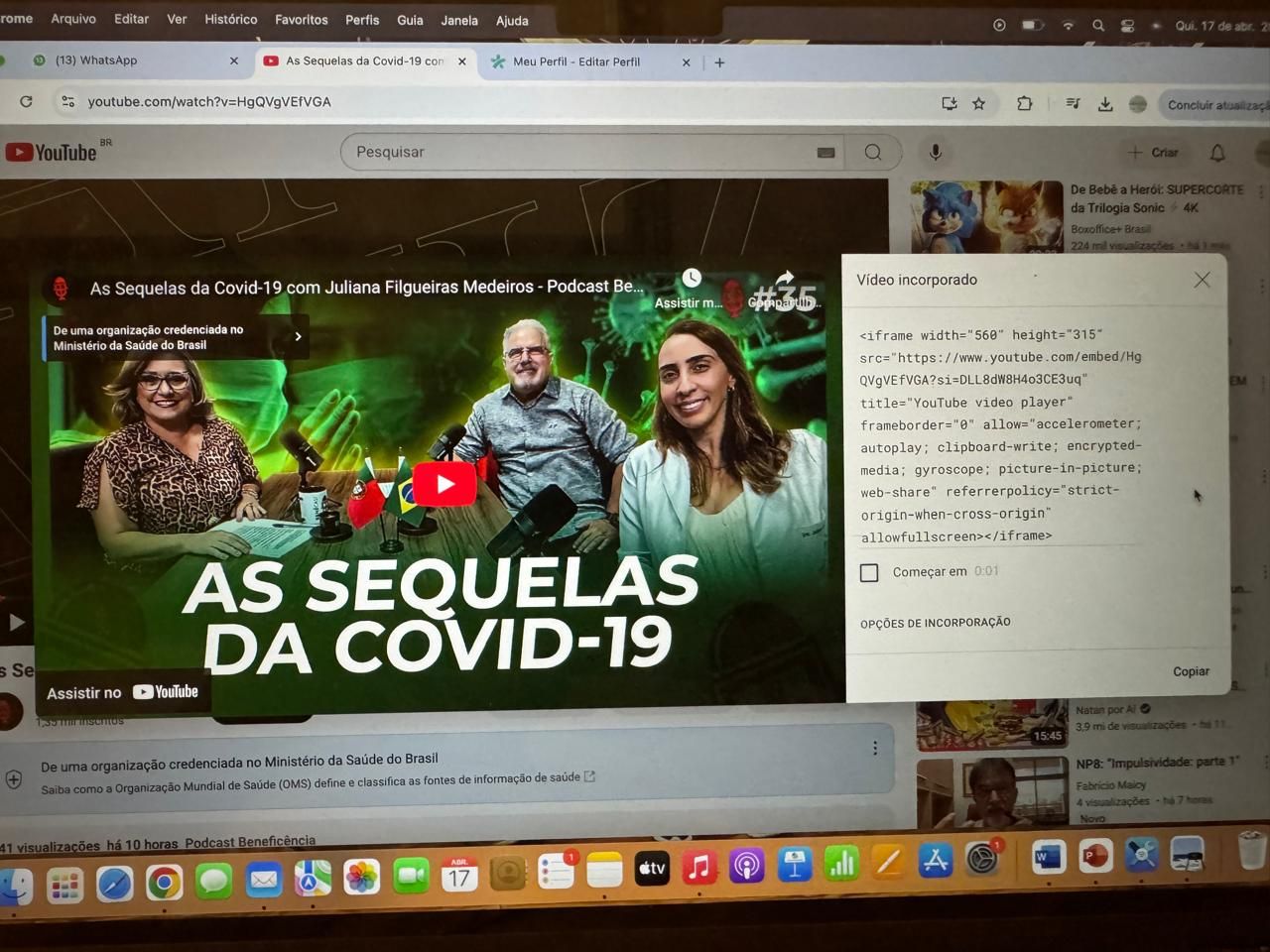Open the Editar menu
The width and height of the screenshot is (1270, 952).
[131, 19]
